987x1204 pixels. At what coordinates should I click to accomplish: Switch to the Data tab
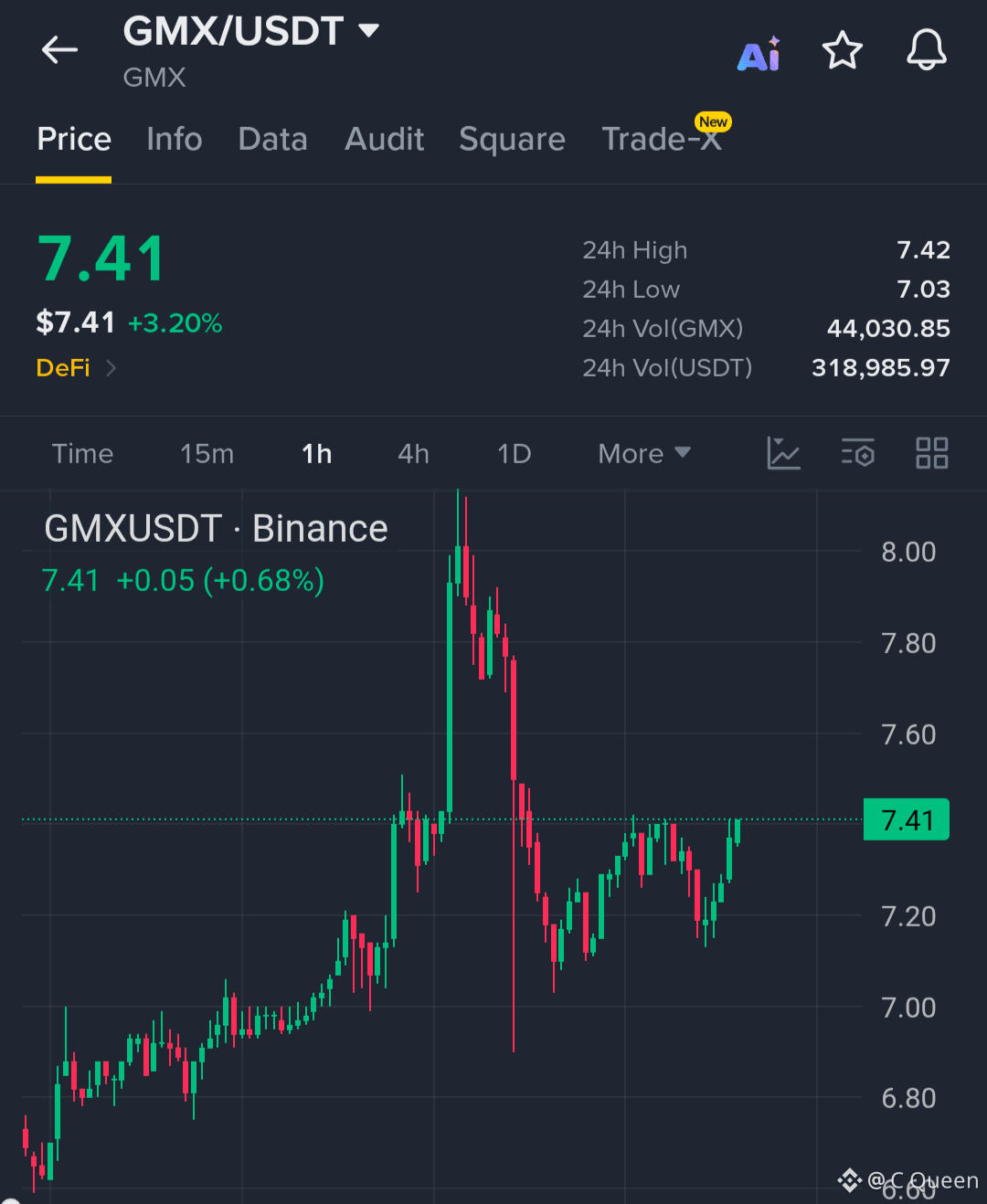(272, 139)
